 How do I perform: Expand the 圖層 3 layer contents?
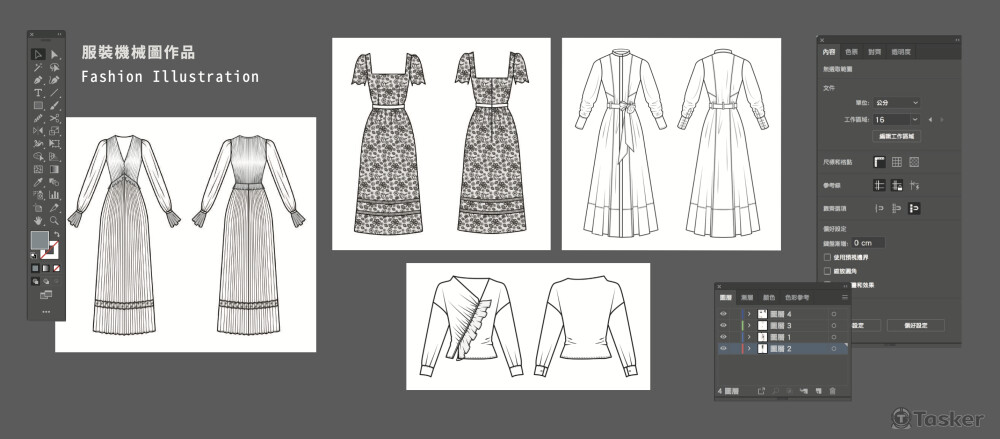(749, 326)
